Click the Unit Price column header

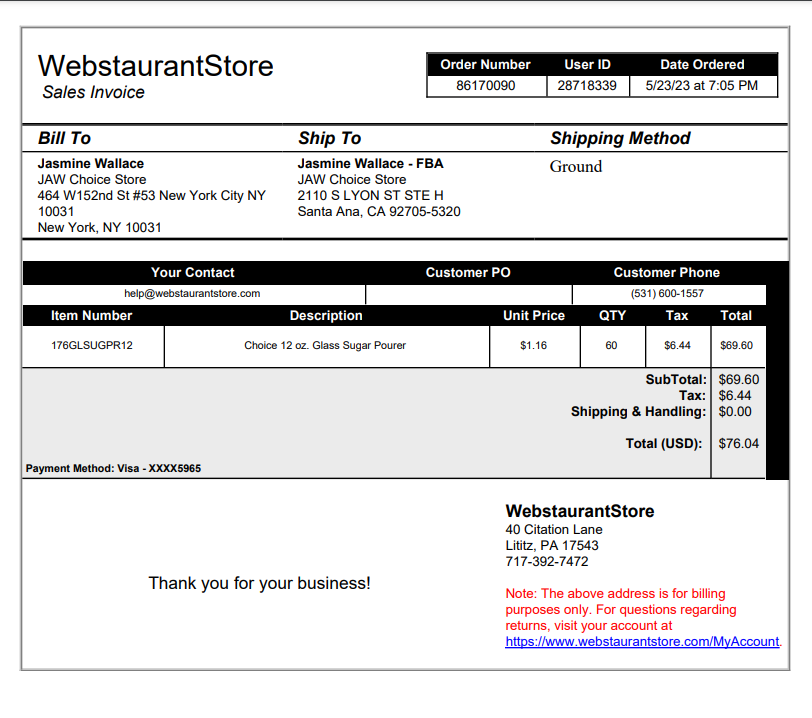coord(534,315)
